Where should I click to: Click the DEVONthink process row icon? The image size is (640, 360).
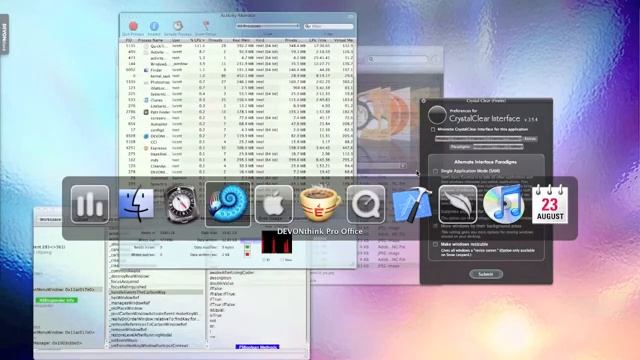coord(146,136)
